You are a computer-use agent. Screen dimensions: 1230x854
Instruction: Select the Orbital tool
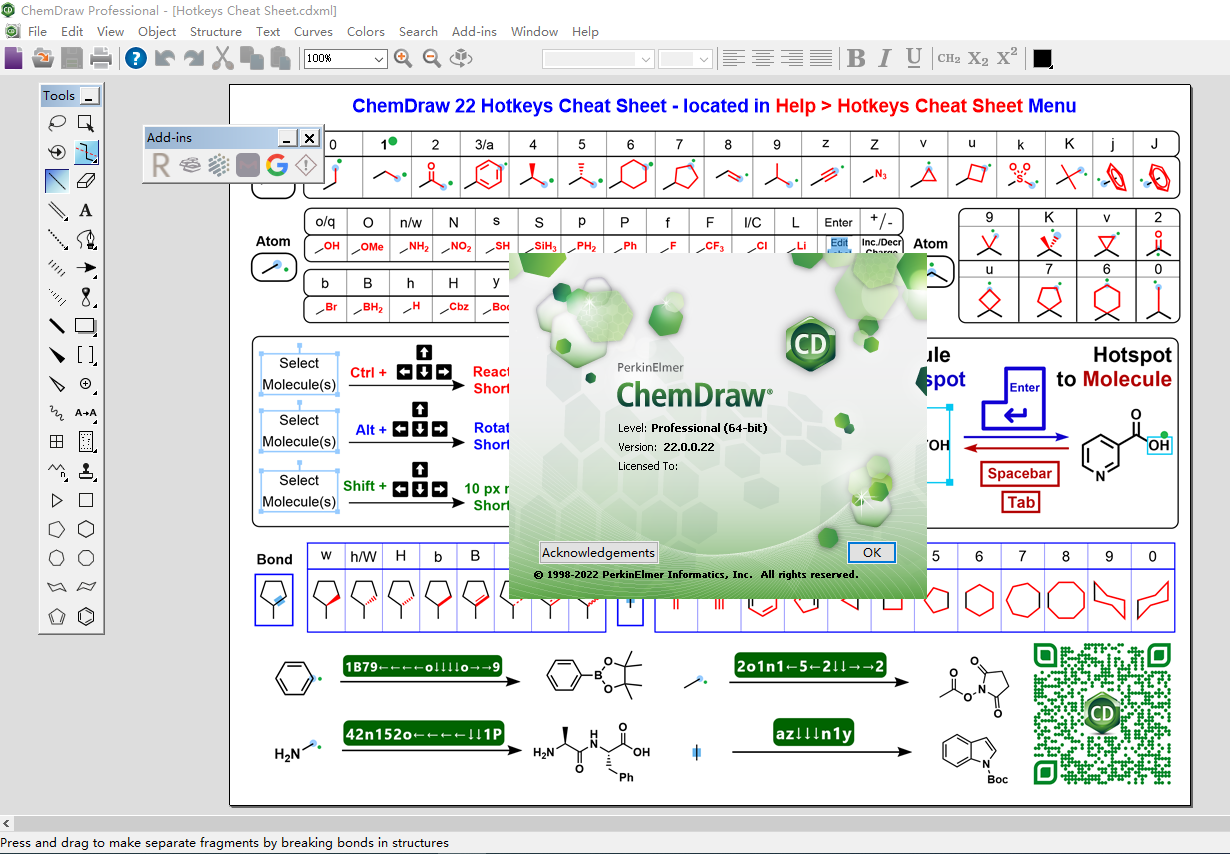86,297
